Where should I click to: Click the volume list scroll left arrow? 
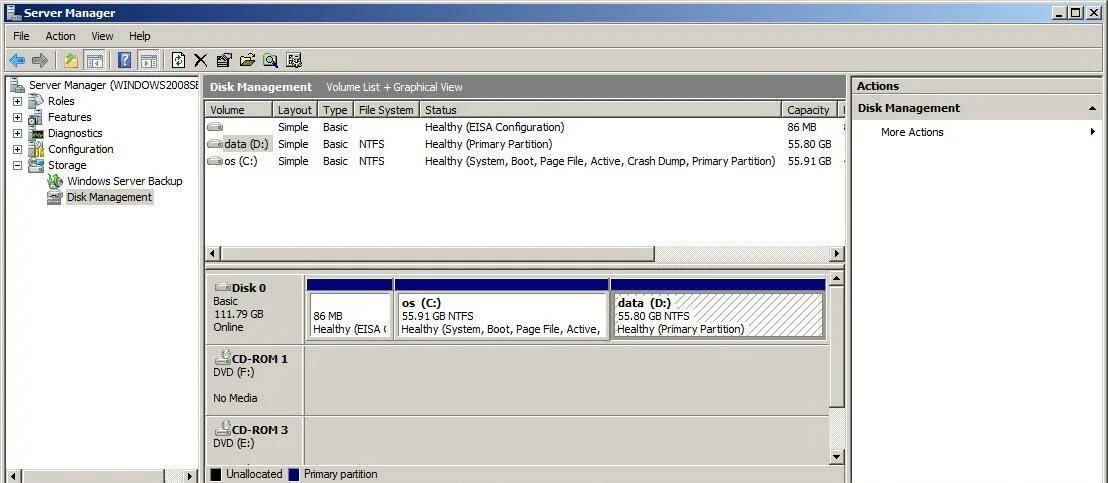point(213,254)
